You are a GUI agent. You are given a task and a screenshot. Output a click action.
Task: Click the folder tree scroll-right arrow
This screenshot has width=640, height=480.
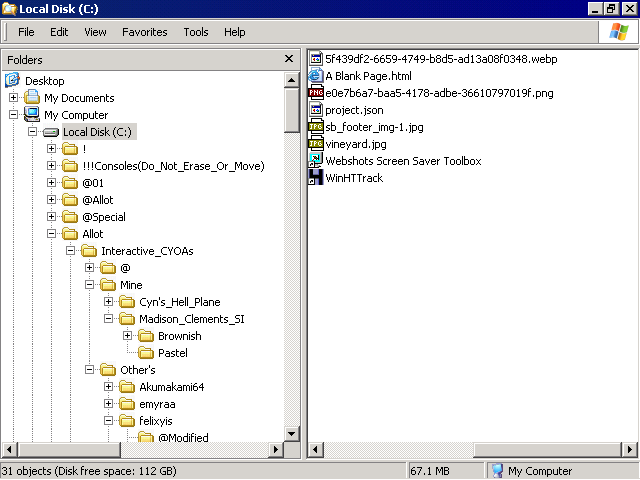click(276, 450)
